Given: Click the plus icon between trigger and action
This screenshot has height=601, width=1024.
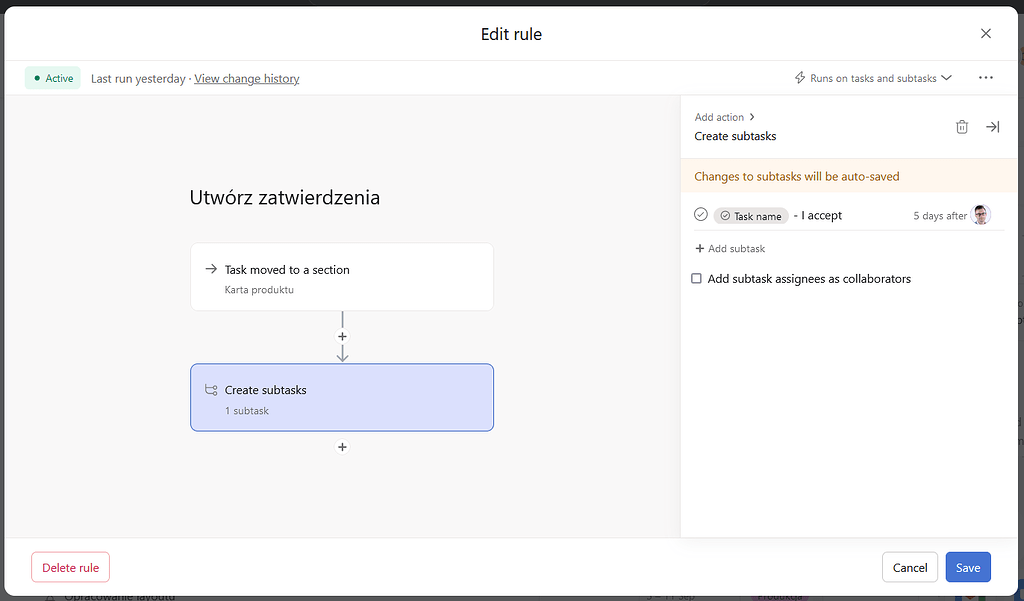Looking at the screenshot, I should [342, 337].
